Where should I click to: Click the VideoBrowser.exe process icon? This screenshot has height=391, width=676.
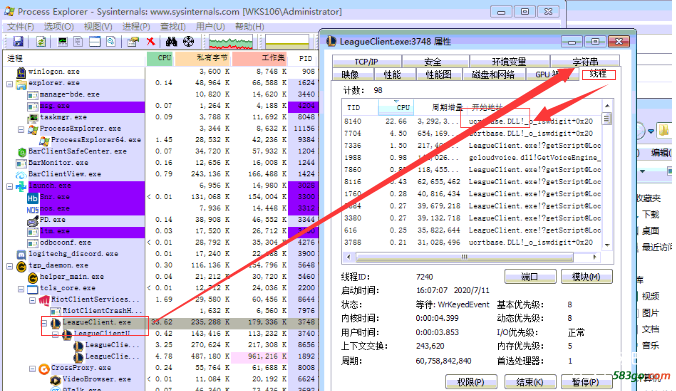coord(56,380)
